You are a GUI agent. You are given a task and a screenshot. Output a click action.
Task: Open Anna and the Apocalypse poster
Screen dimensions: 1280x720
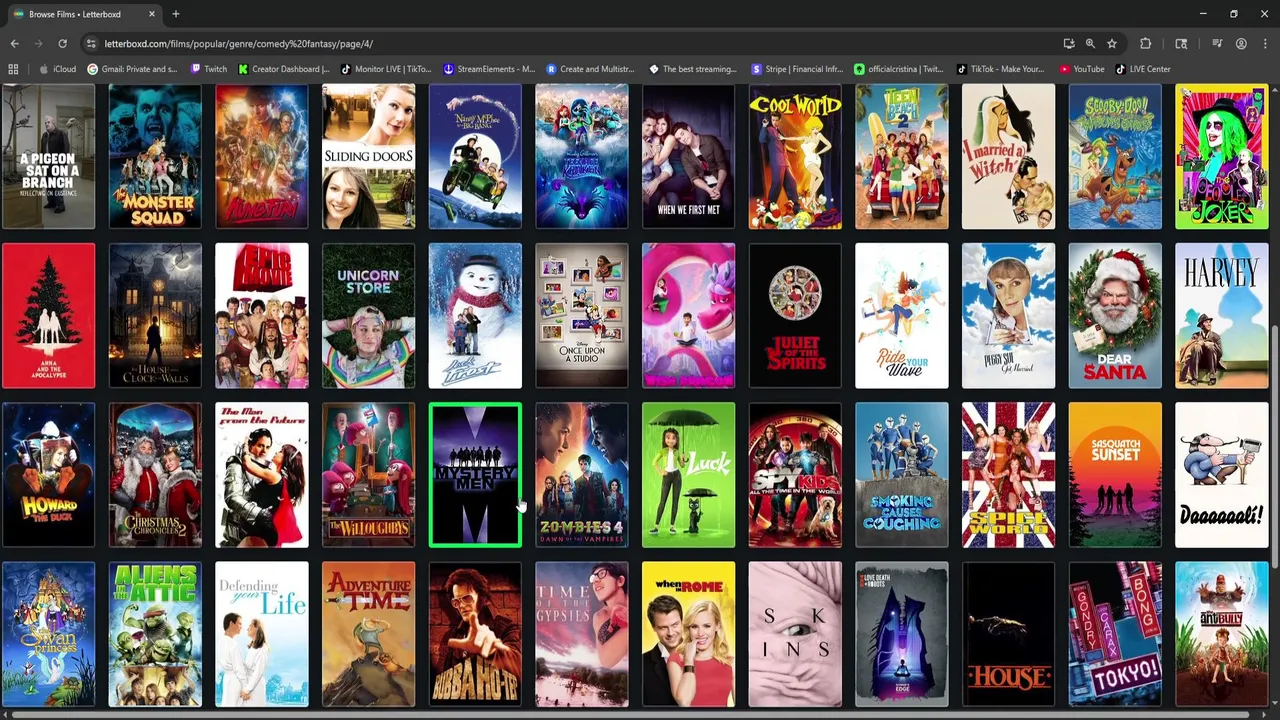[x=48, y=316]
